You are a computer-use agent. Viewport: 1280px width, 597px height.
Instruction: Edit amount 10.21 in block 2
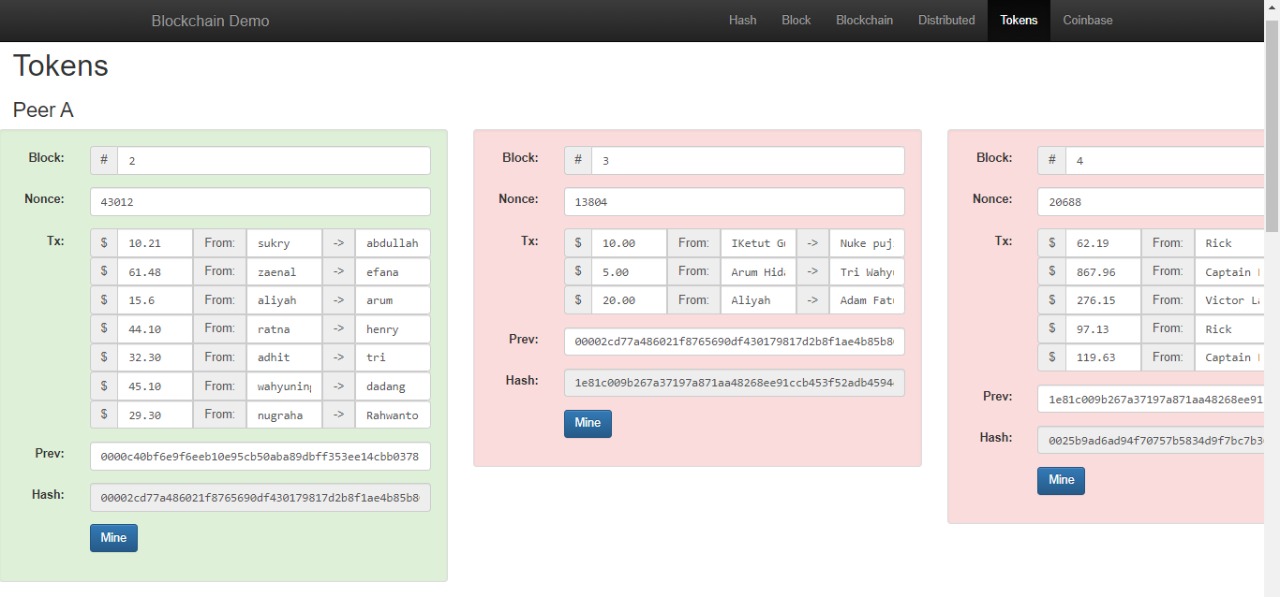coord(155,243)
